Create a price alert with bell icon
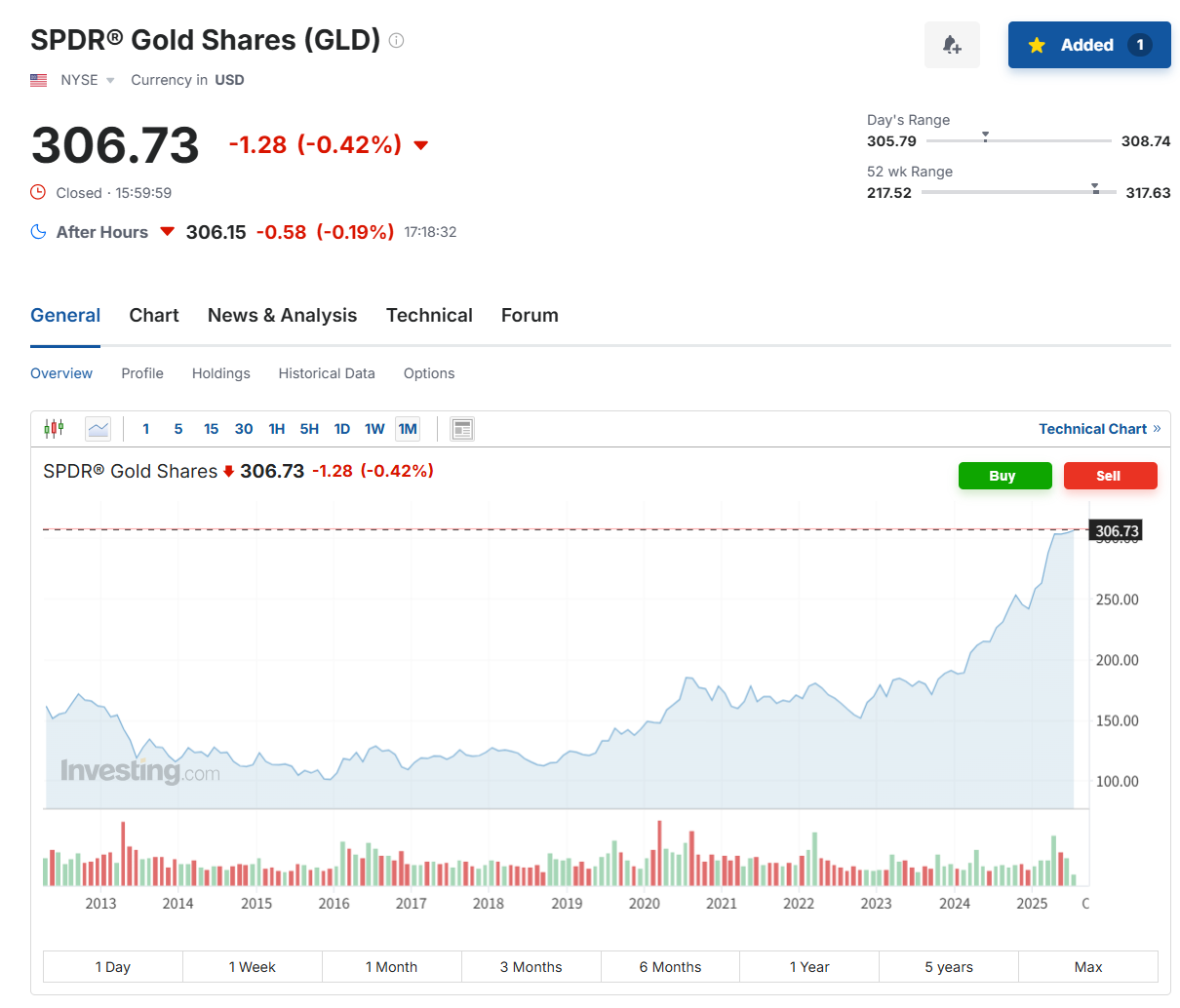1180x1008 pixels. (x=952, y=45)
